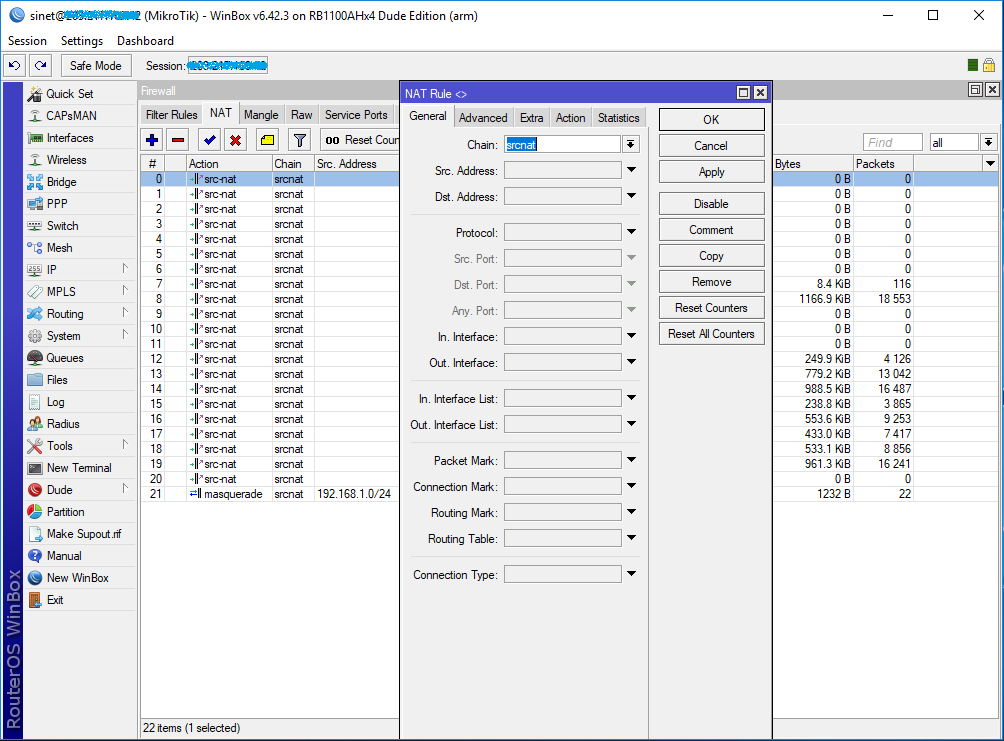Click the Find search field
Image resolution: width=1004 pixels, height=741 pixels.
coord(893,142)
